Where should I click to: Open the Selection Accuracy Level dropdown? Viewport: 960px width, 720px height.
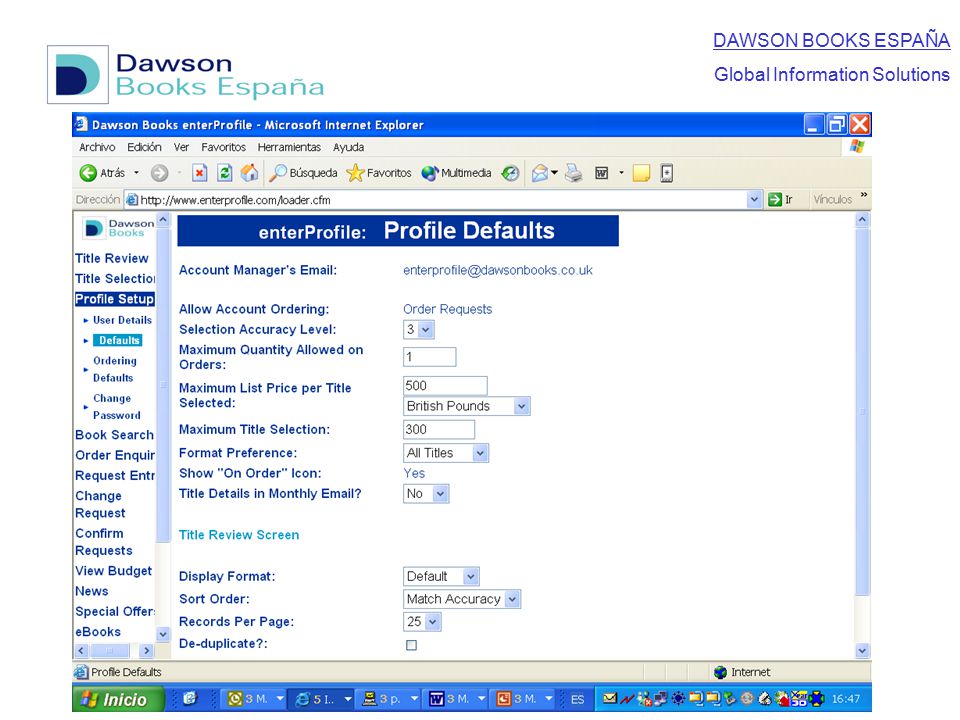tap(419, 329)
